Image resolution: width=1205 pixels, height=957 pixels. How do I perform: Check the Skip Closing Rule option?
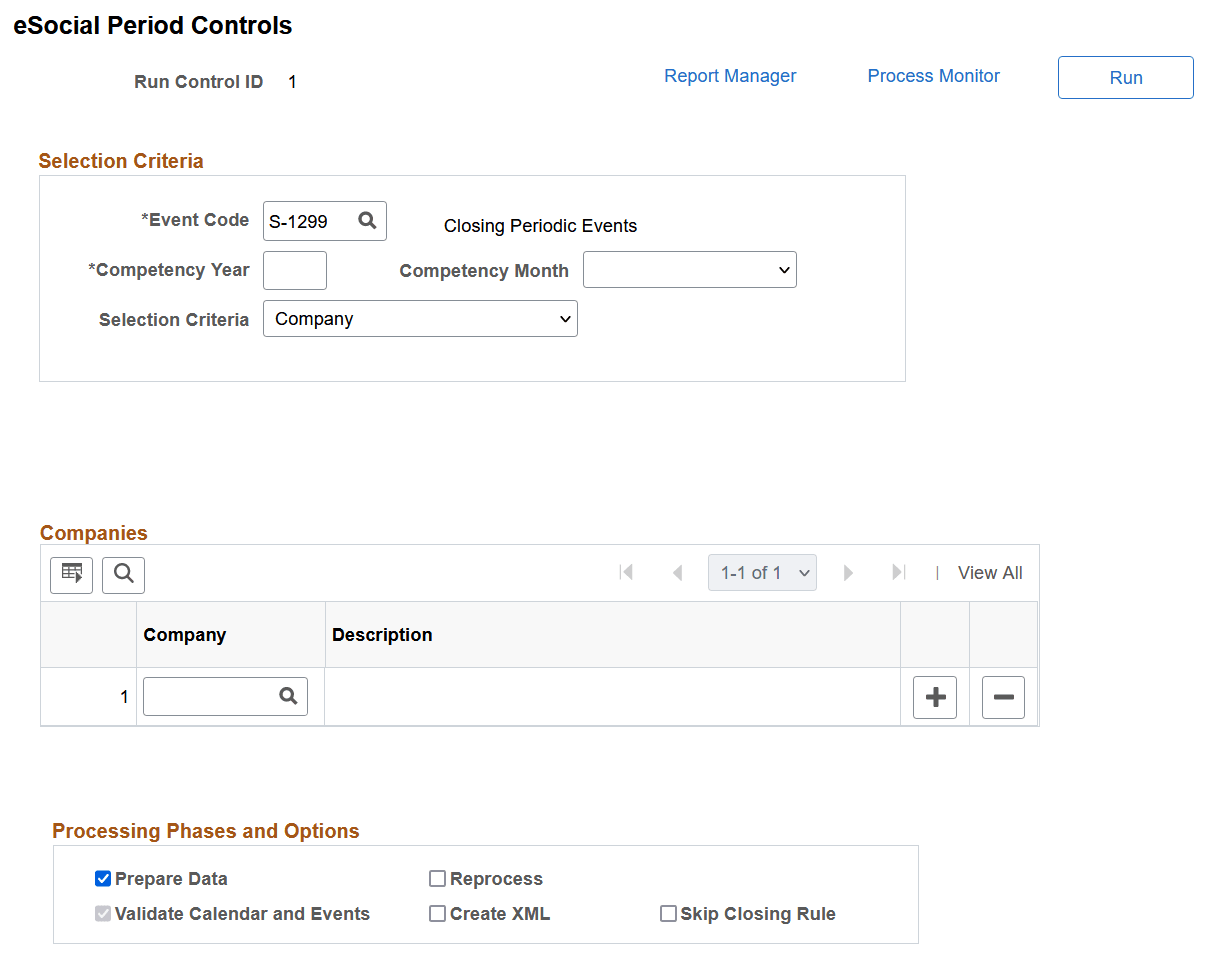pos(668,913)
